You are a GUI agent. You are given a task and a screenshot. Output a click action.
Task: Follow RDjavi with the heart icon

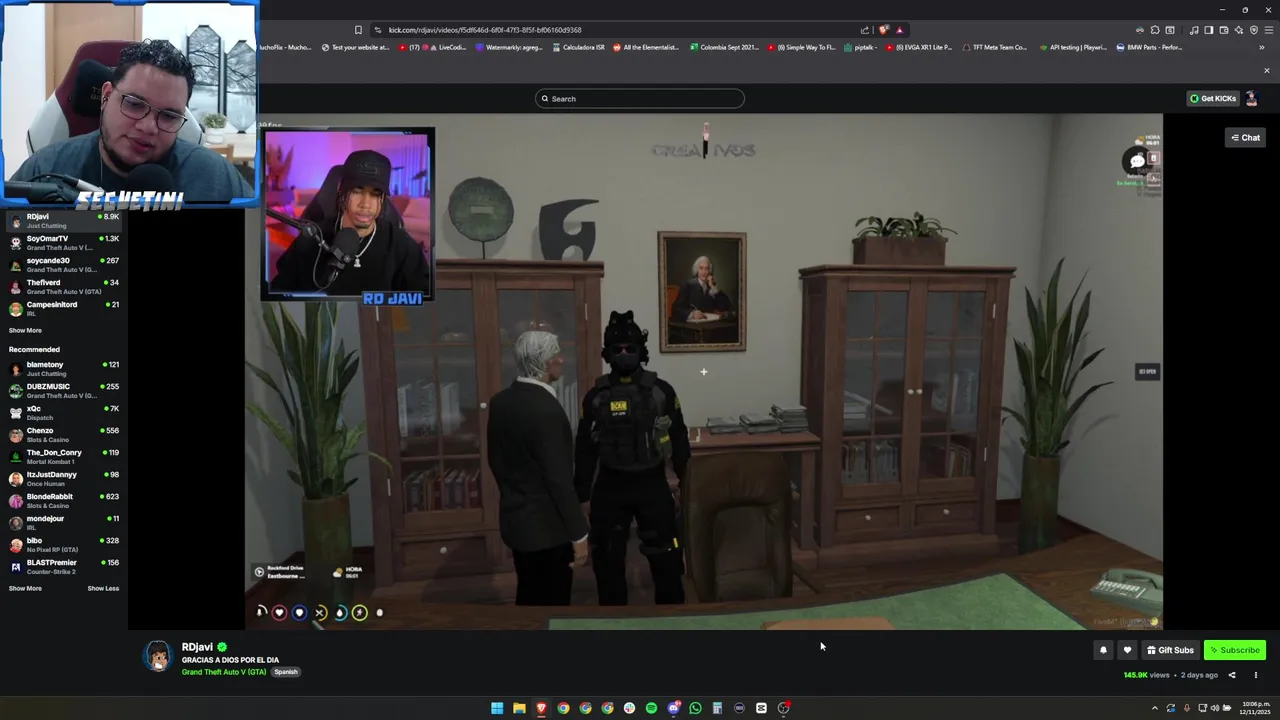click(1127, 650)
